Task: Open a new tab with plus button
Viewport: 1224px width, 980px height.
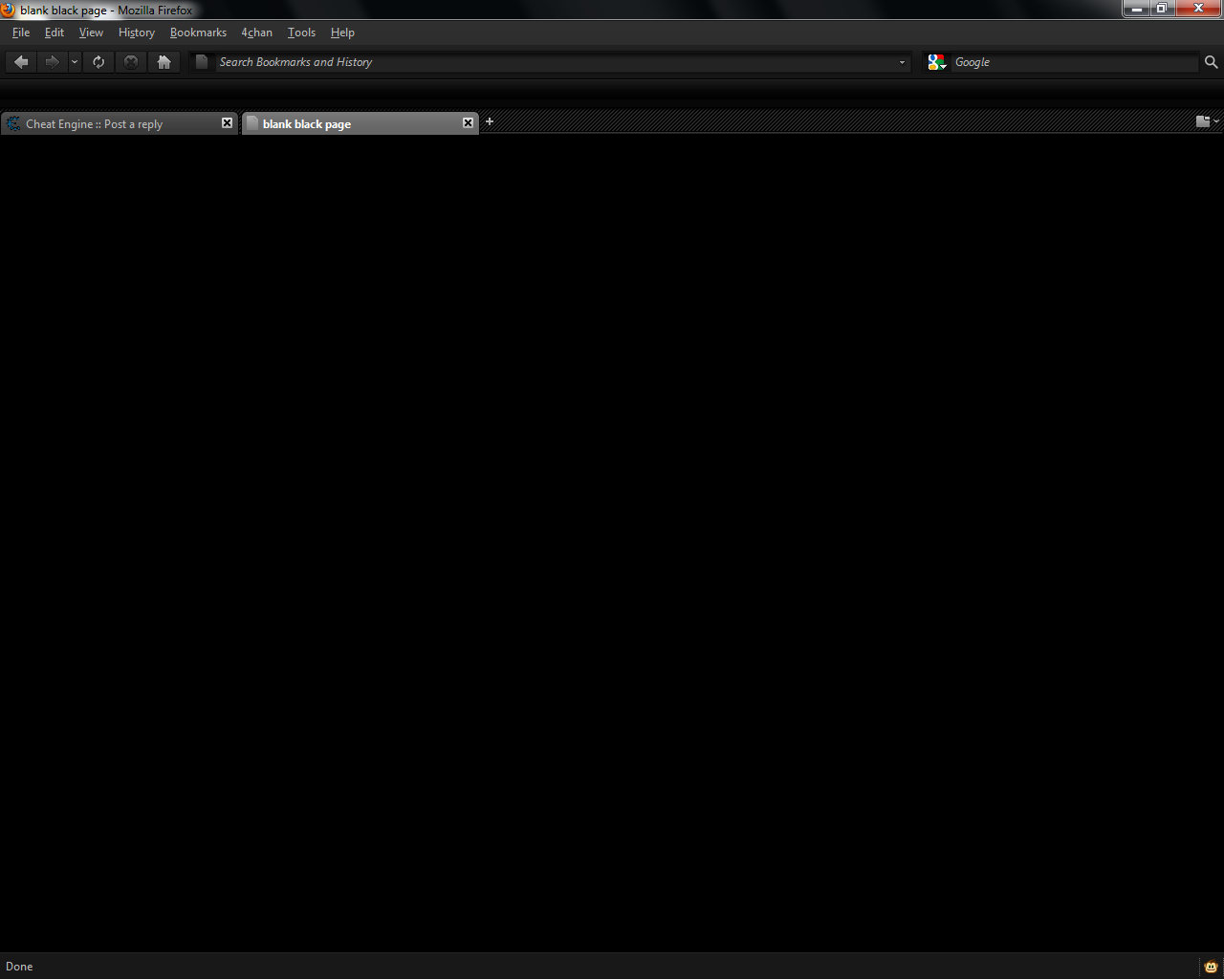Action: coord(490,121)
